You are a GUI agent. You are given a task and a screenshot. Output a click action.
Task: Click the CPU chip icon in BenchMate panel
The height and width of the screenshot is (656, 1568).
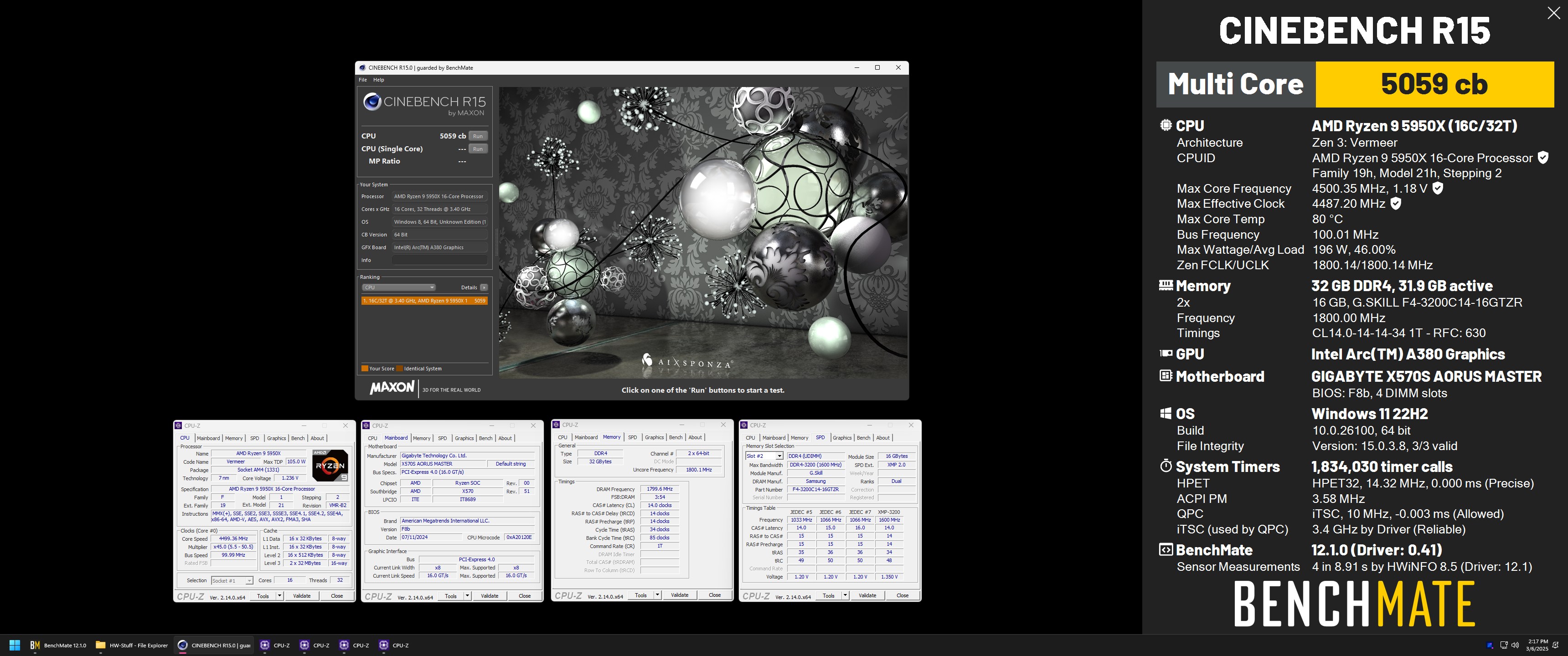coord(1166,125)
